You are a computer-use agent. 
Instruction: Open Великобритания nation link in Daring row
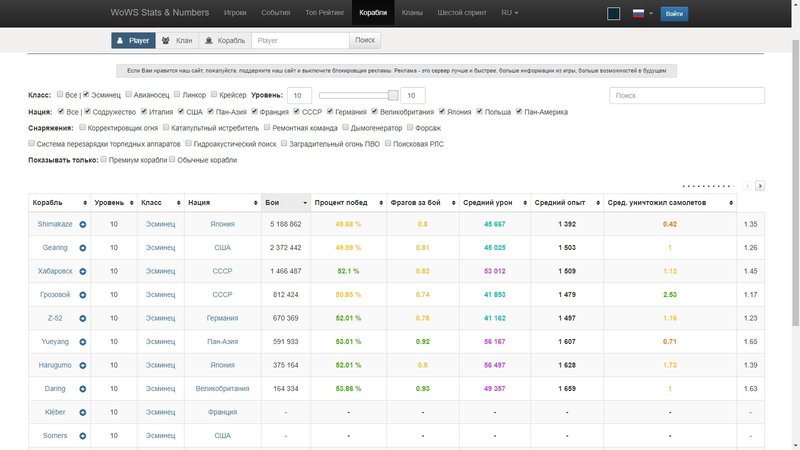pyautogui.click(x=222, y=388)
